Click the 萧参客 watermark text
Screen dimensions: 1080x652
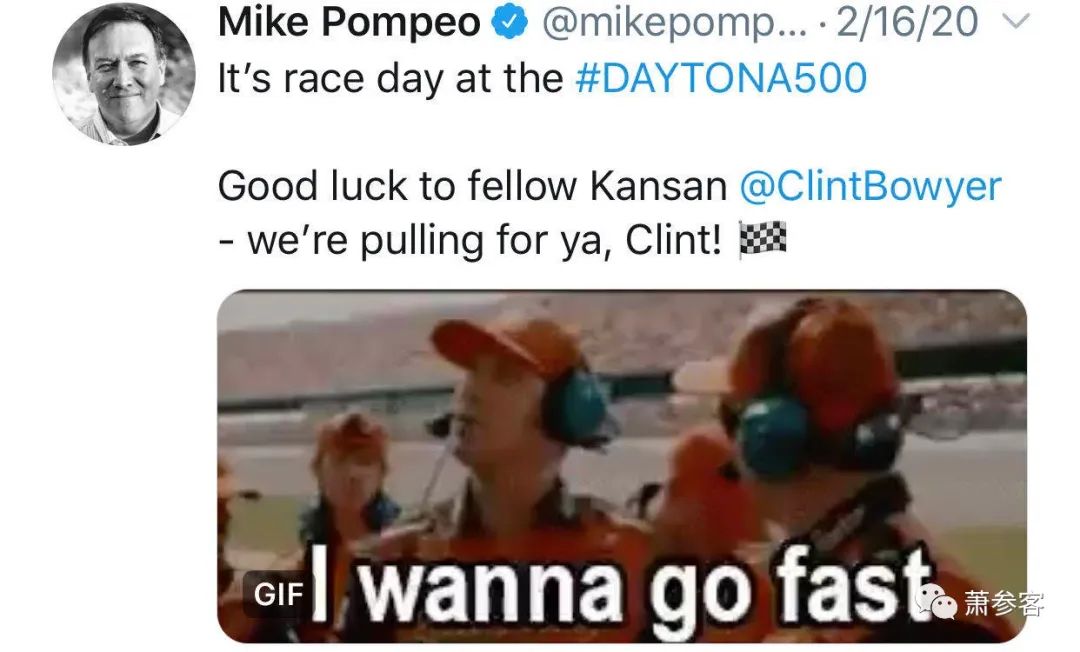[x=1004, y=604]
